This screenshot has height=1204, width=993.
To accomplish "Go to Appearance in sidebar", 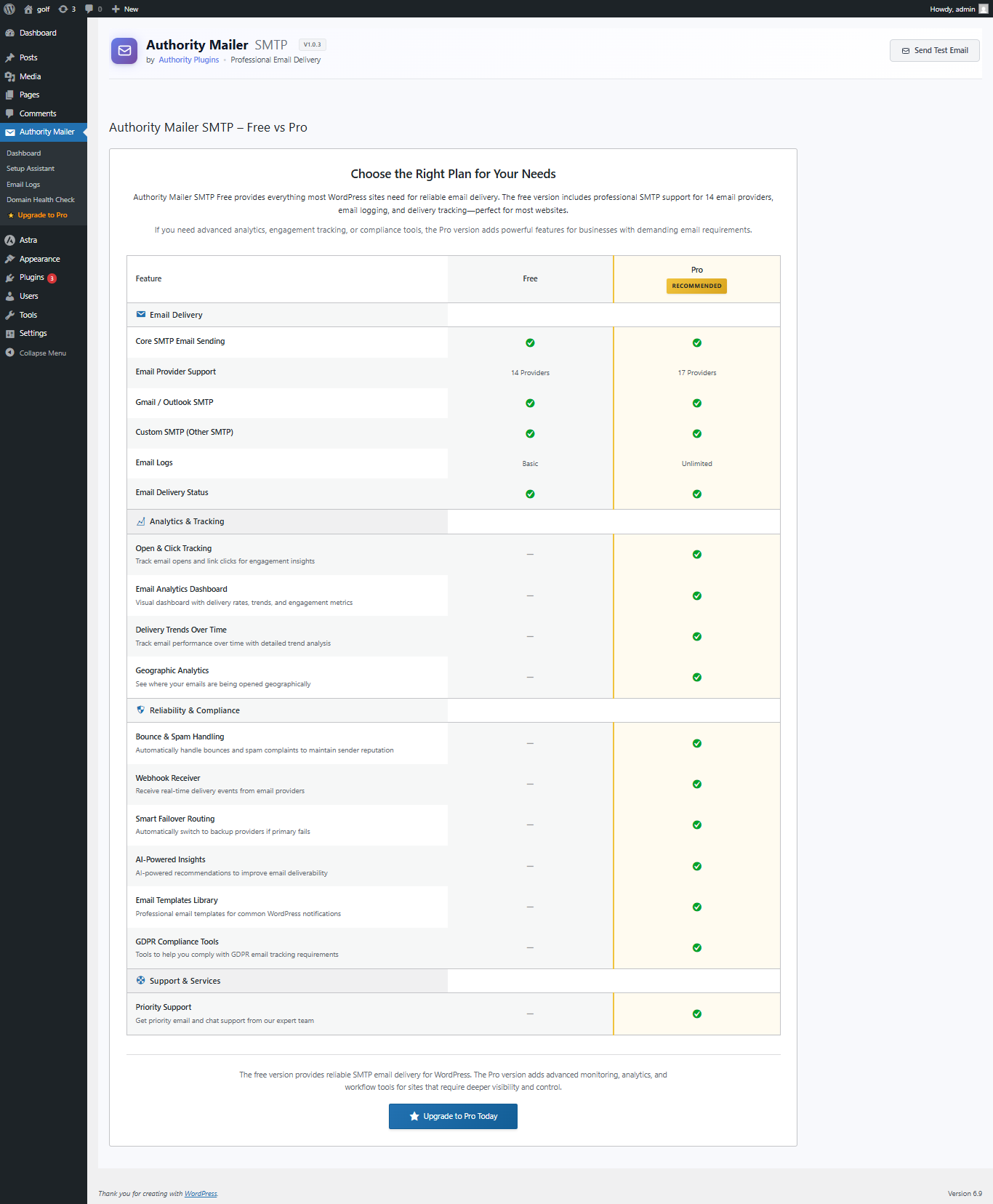I will pos(39,259).
